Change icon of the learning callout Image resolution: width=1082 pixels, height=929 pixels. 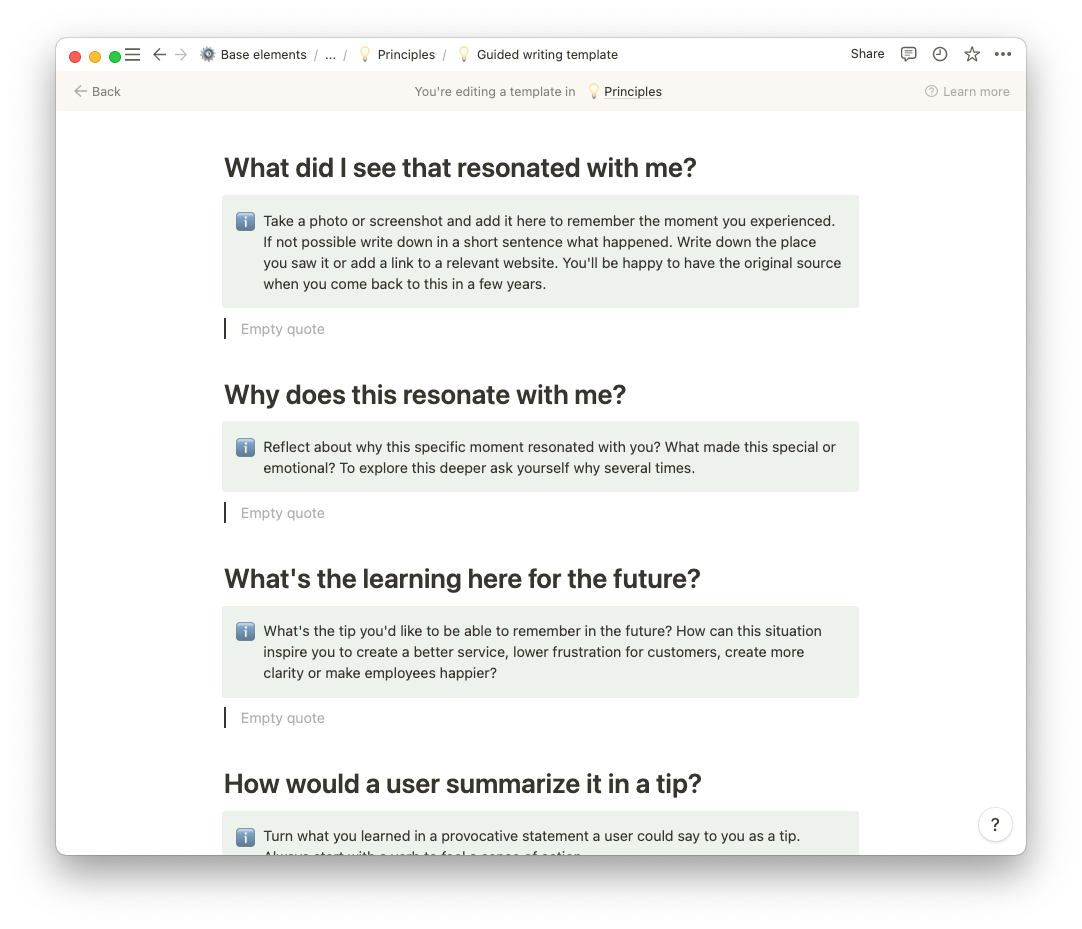click(x=245, y=632)
